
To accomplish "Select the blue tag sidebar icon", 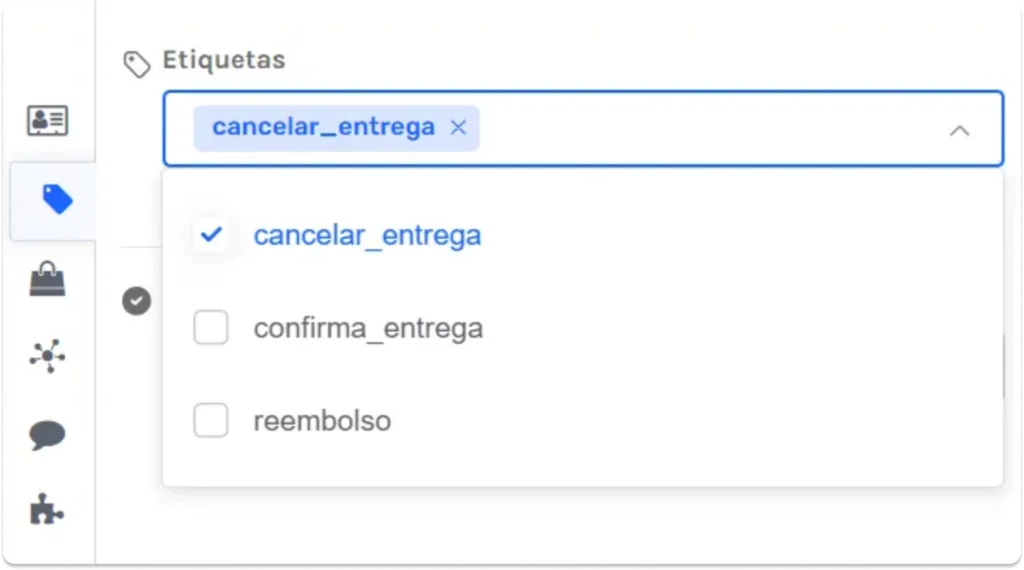I will [x=57, y=200].
